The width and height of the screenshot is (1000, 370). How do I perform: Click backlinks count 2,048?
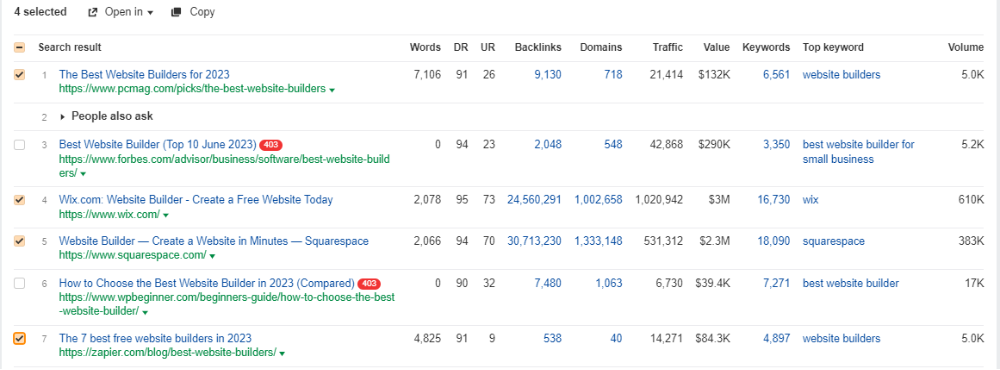click(x=548, y=145)
